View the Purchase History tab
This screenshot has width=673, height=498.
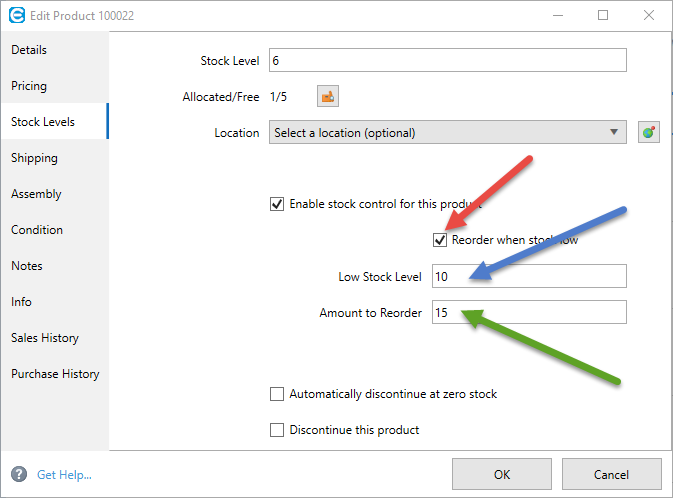[55, 374]
